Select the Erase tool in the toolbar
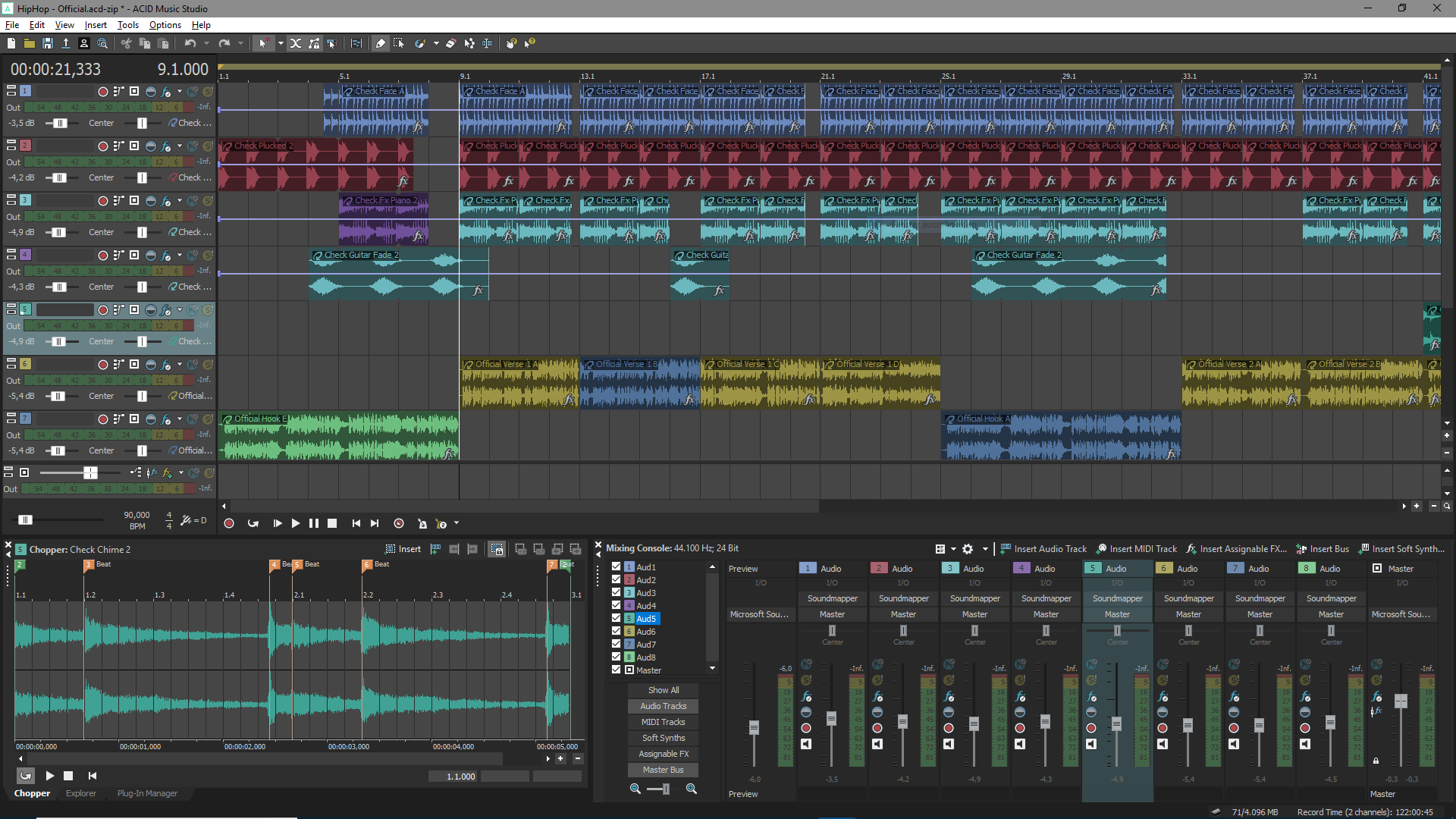This screenshot has height=819, width=1456. (x=451, y=43)
